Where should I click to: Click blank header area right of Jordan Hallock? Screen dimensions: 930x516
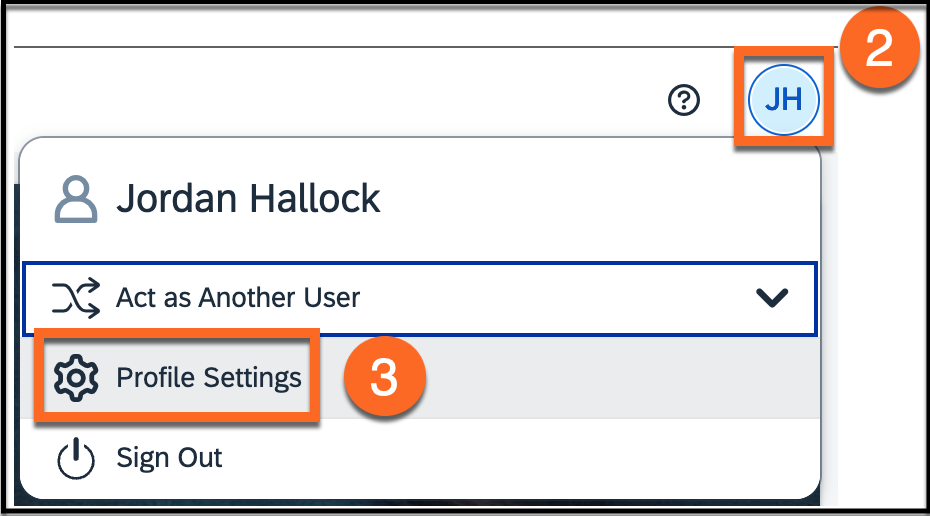click(x=600, y=199)
